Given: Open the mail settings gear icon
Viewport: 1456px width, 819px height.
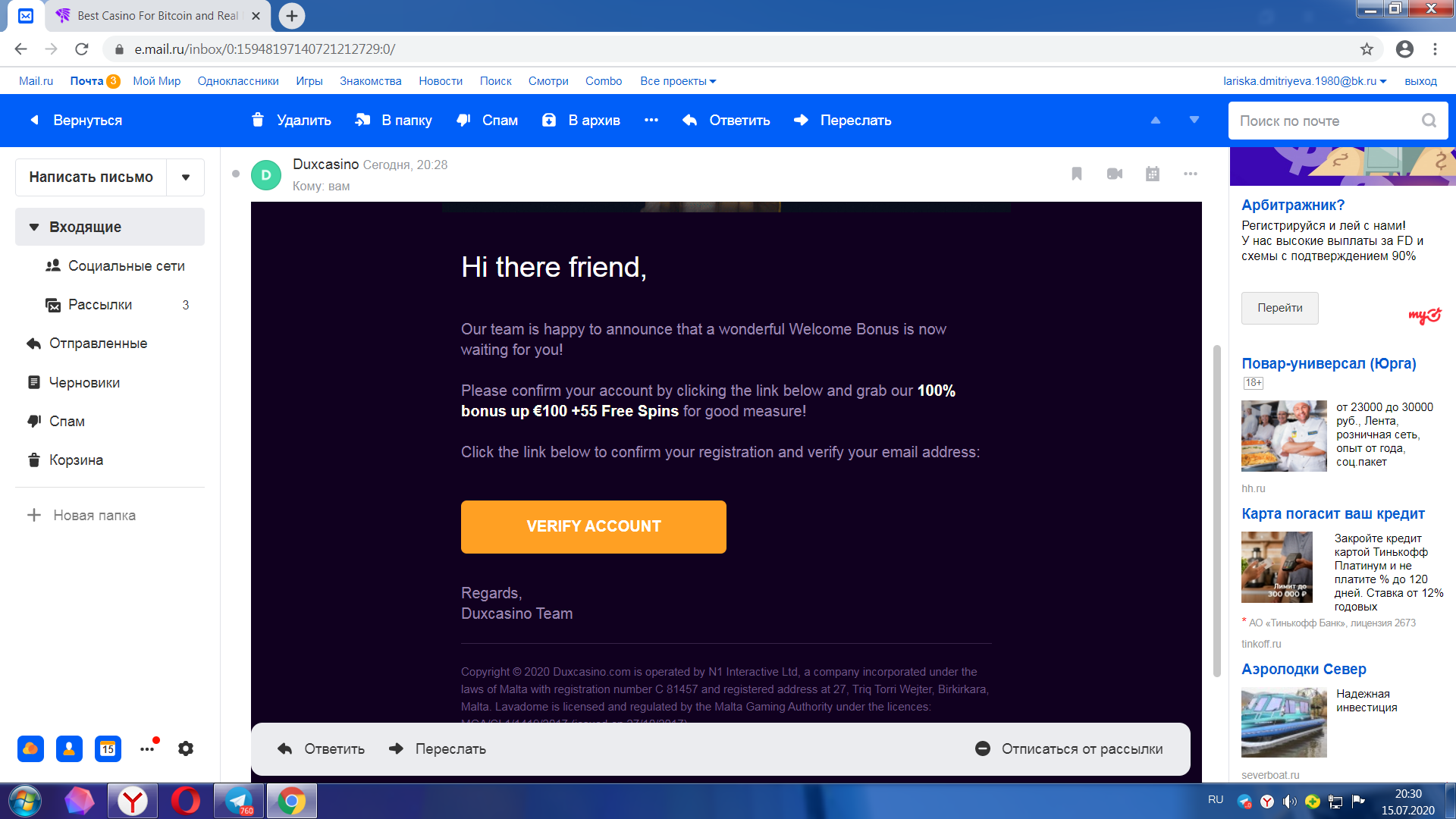Looking at the screenshot, I should [x=186, y=748].
